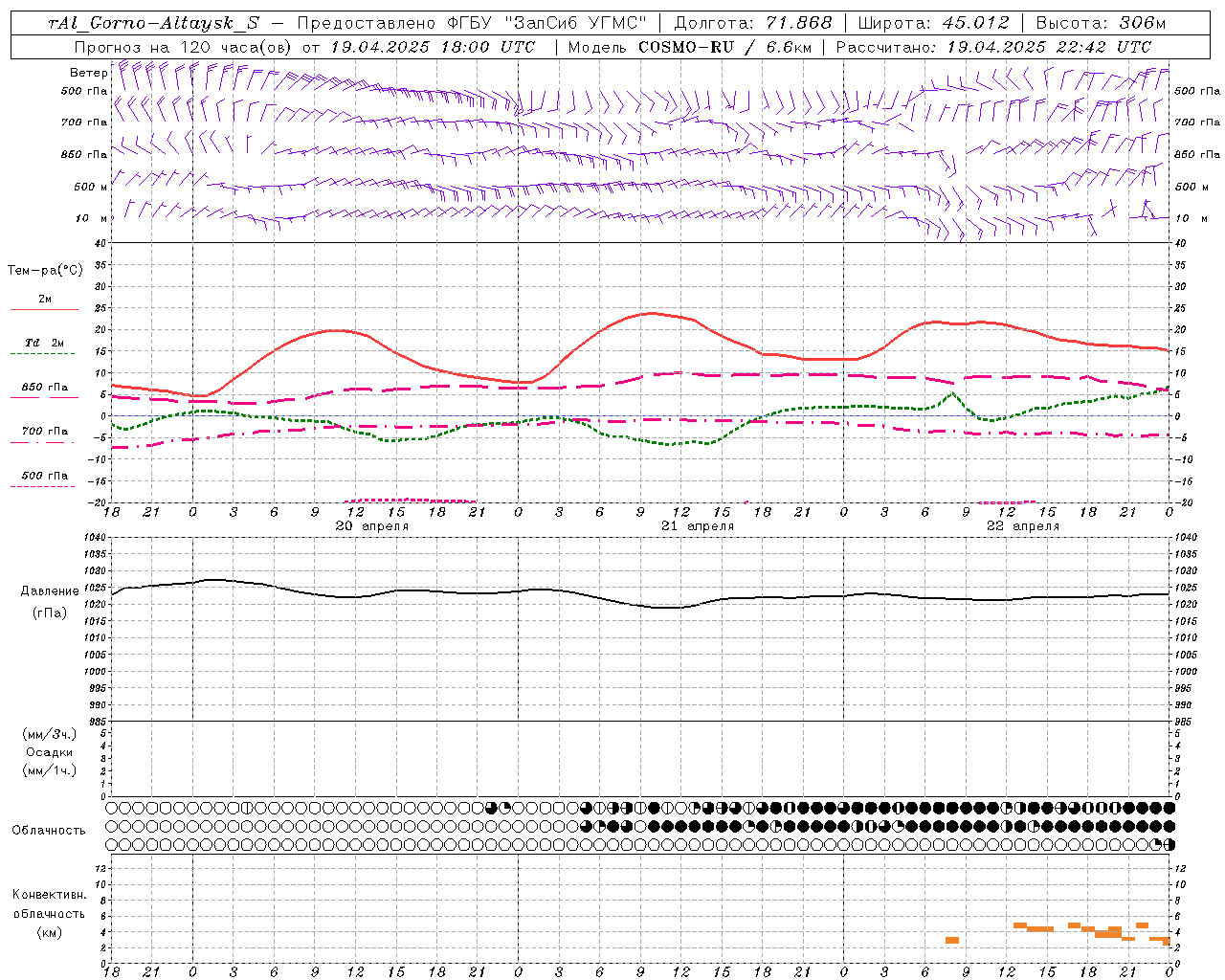
Task: Click forecast start time 19.04.2025 18:00 UTC
Action: click(433, 47)
